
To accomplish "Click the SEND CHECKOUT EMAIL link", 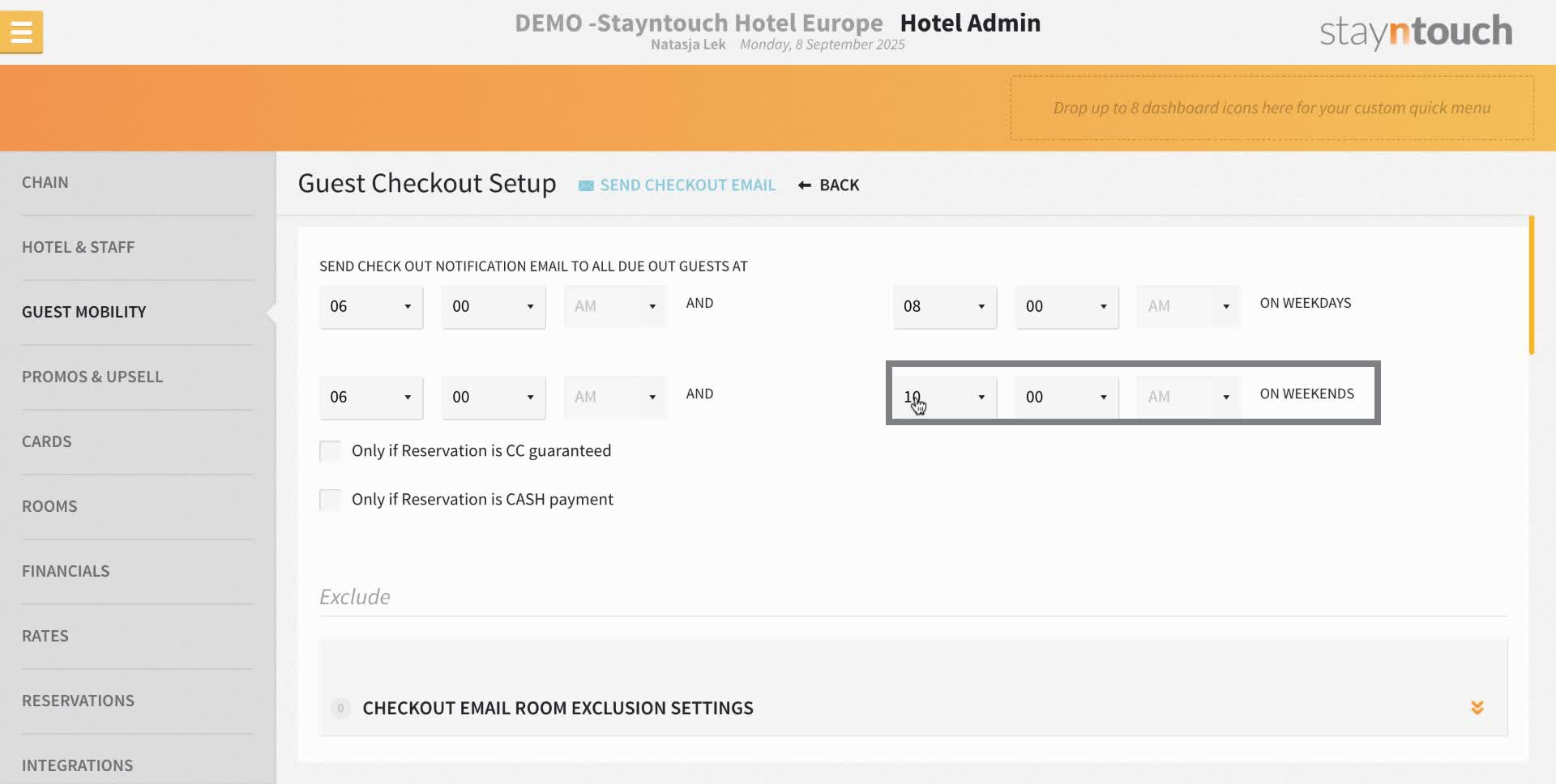I will point(687,185).
